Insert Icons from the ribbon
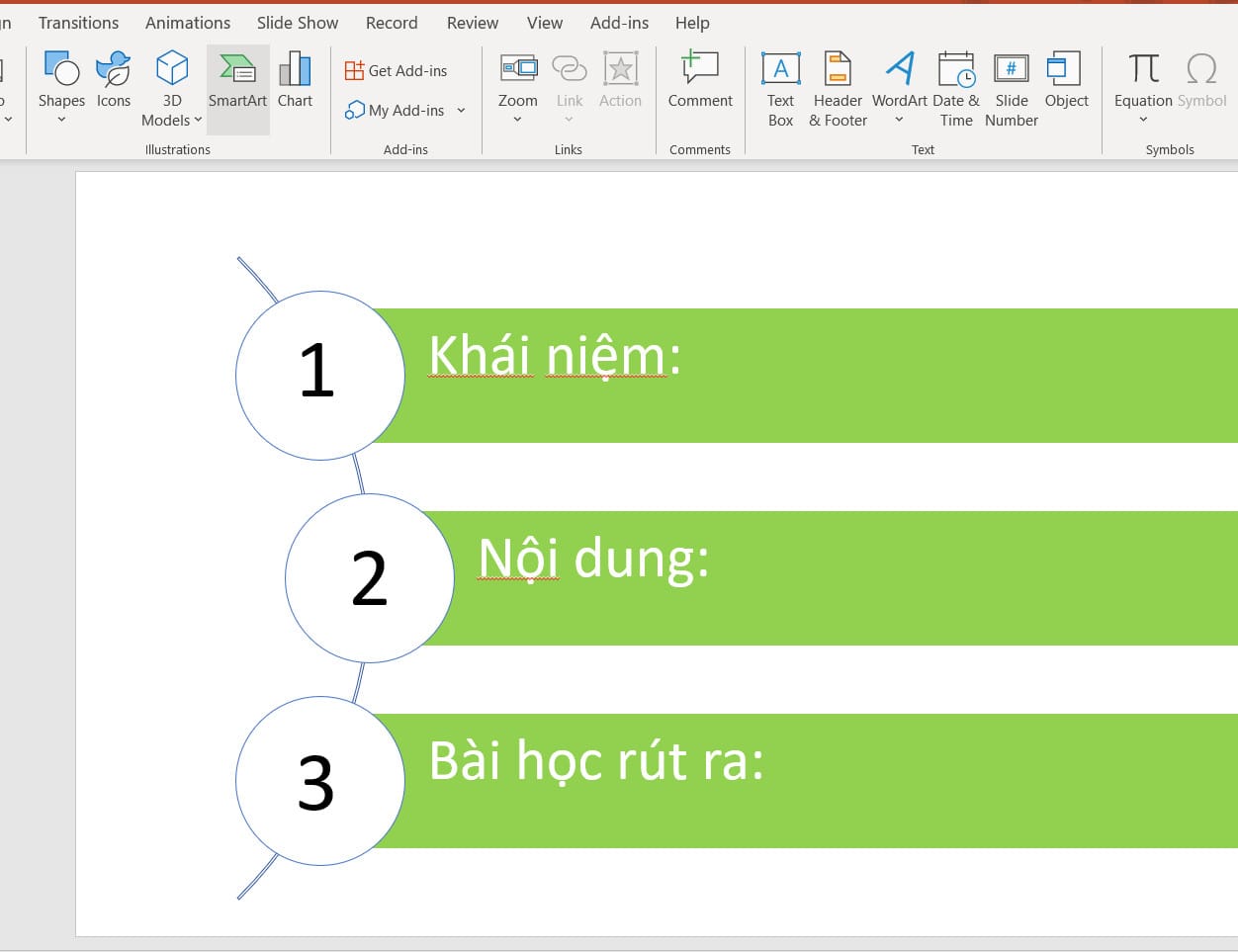 114,79
